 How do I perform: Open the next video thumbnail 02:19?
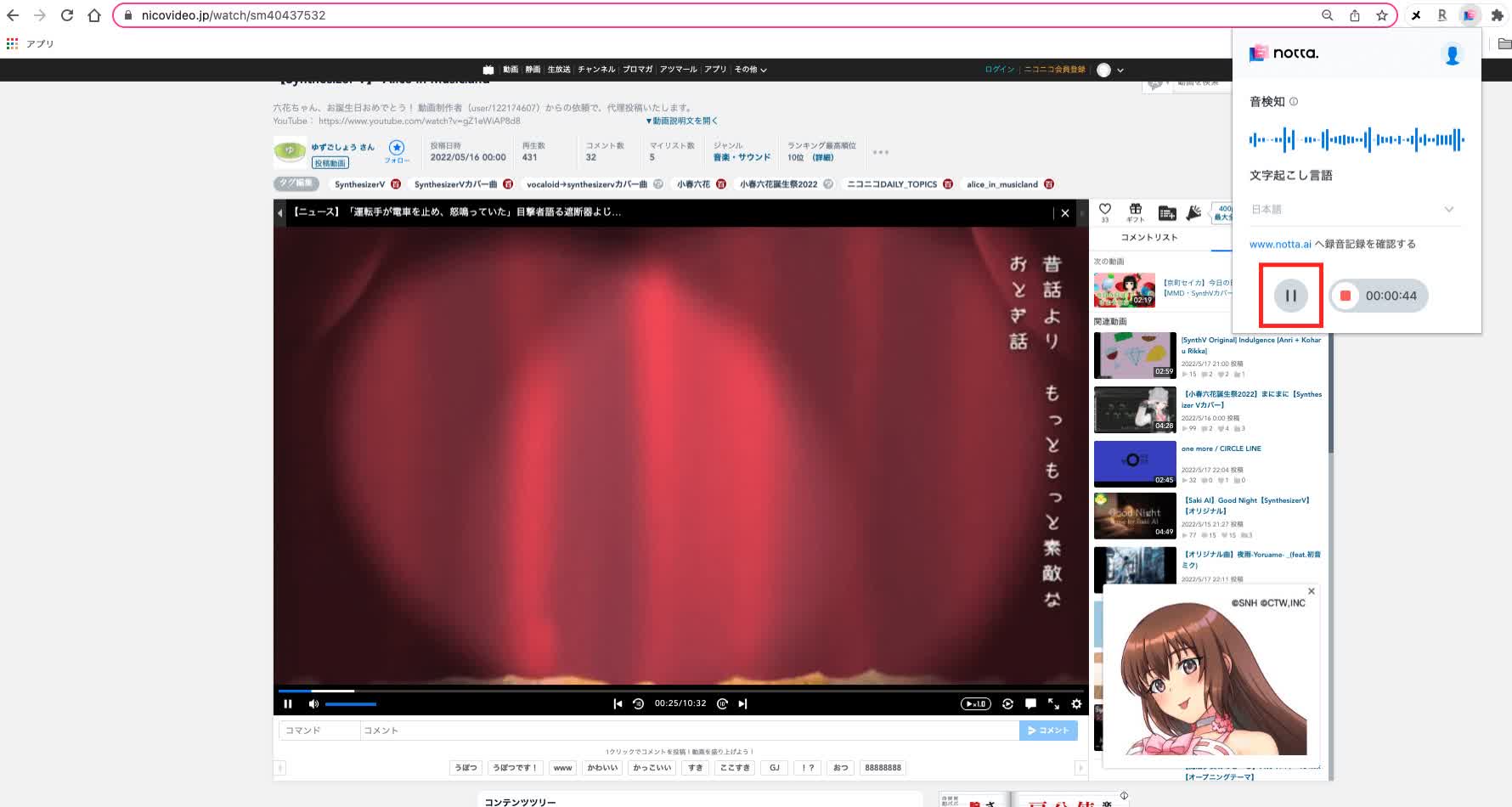coord(1124,290)
